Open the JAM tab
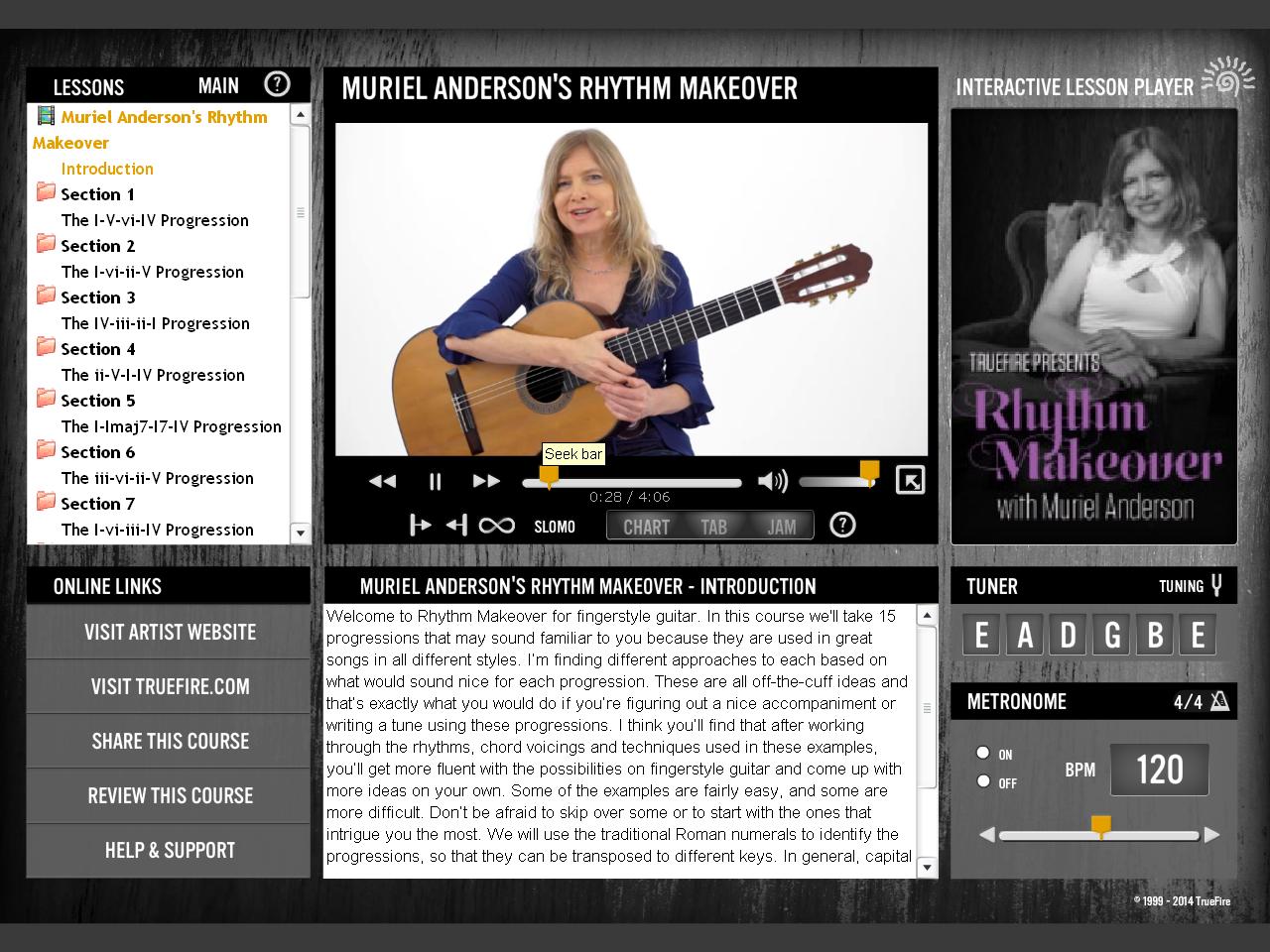Viewport: 1270px width, 952px height. click(x=781, y=527)
